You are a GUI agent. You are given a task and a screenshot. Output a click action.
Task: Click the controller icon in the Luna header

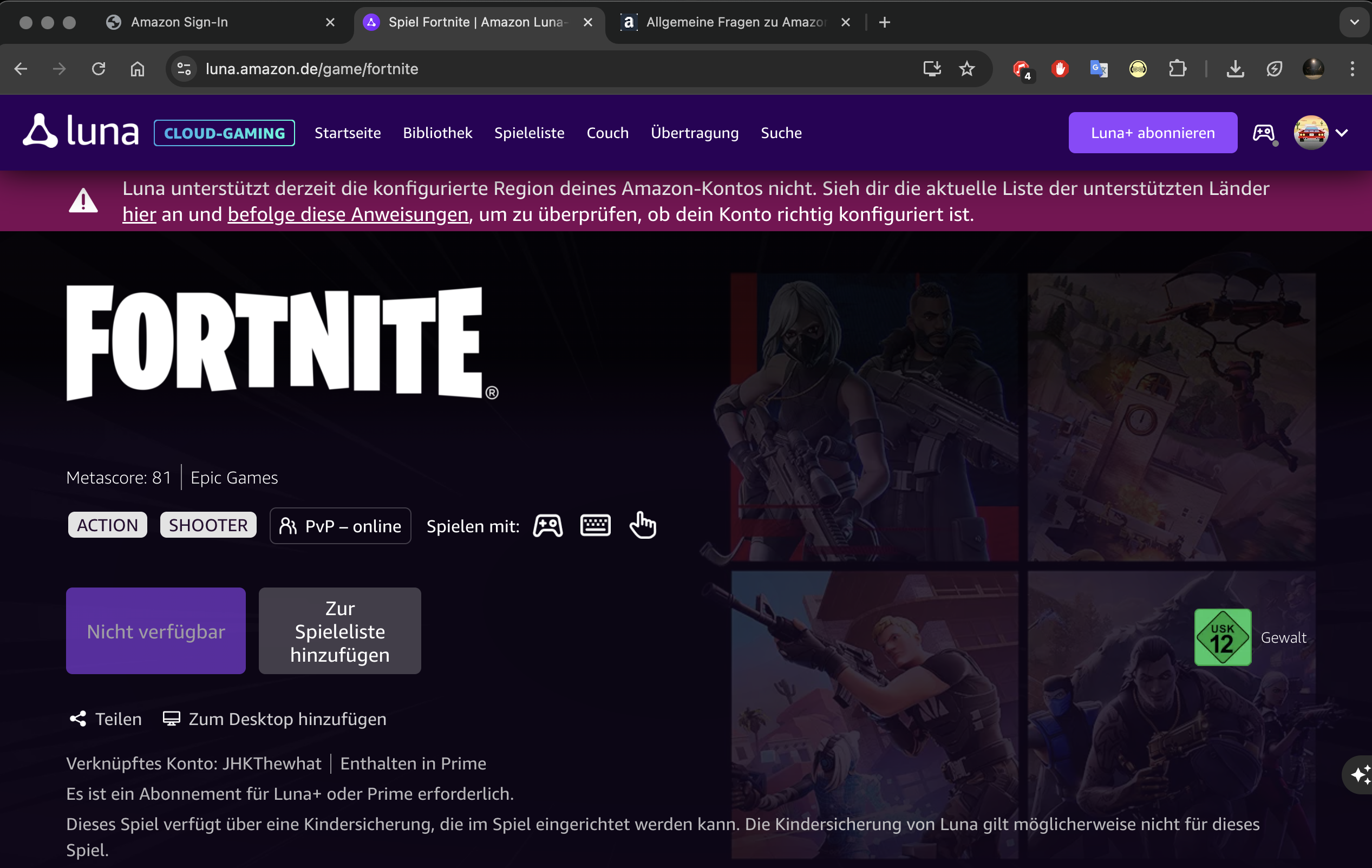[x=1263, y=133]
